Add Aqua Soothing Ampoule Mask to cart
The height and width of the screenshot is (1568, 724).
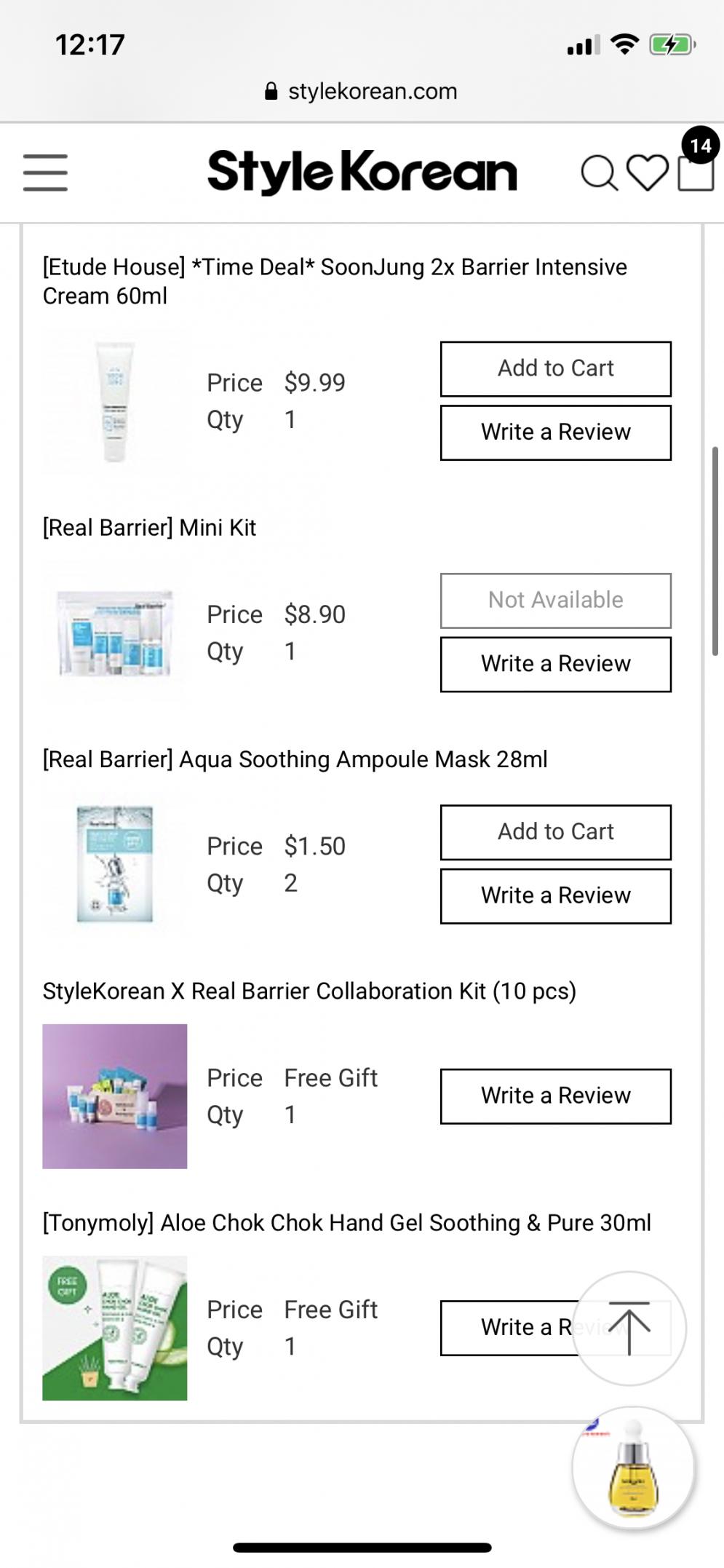point(555,832)
